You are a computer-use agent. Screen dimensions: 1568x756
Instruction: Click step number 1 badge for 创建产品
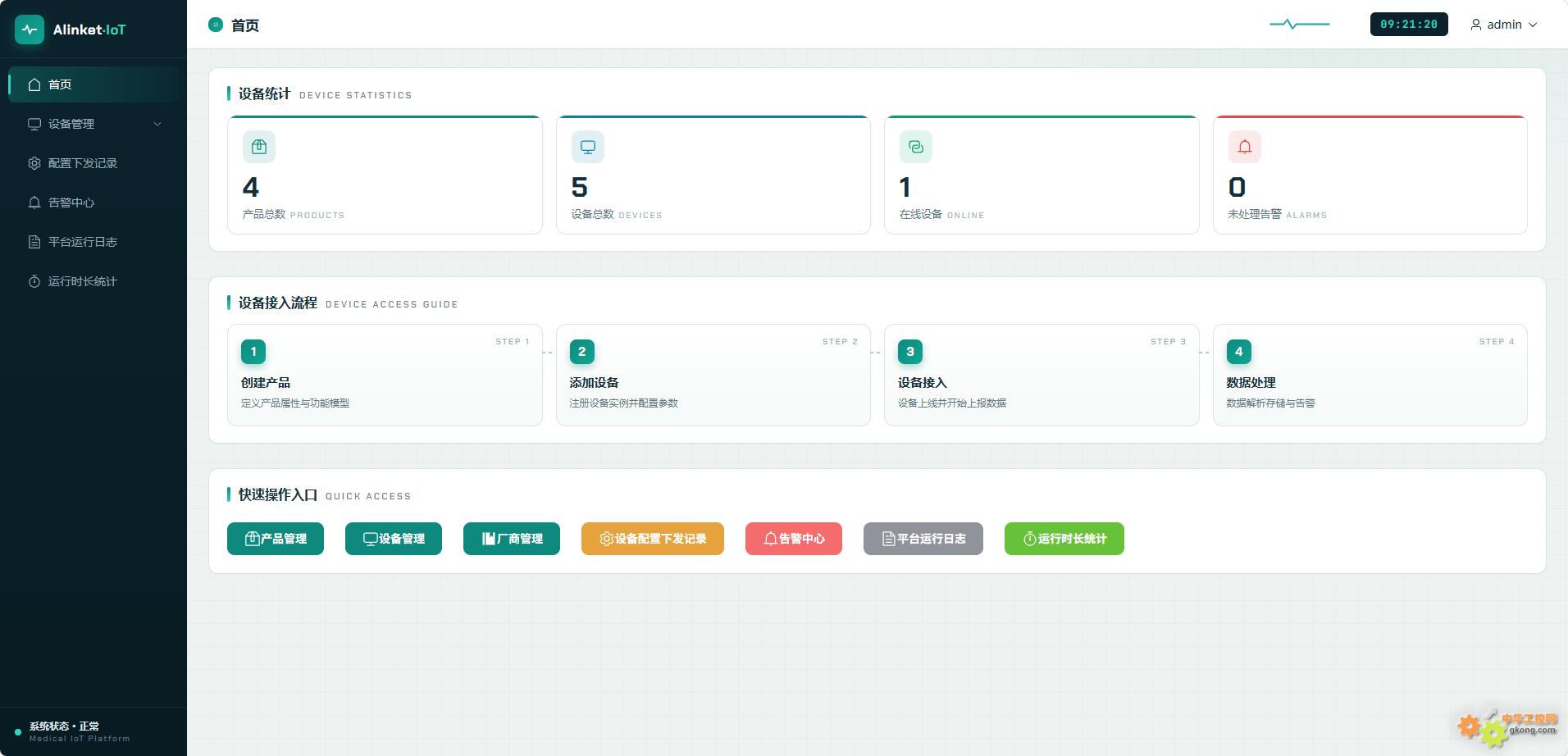tap(253, 352)
